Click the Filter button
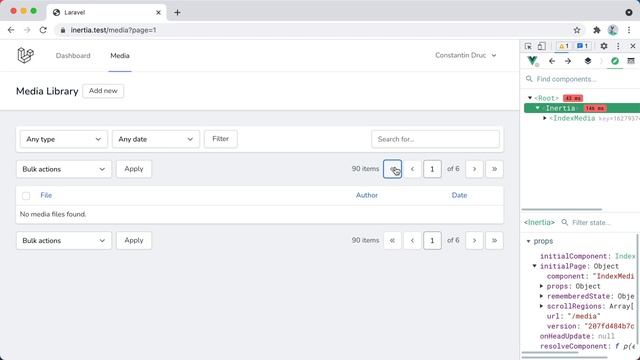 [x=220, y=139]
